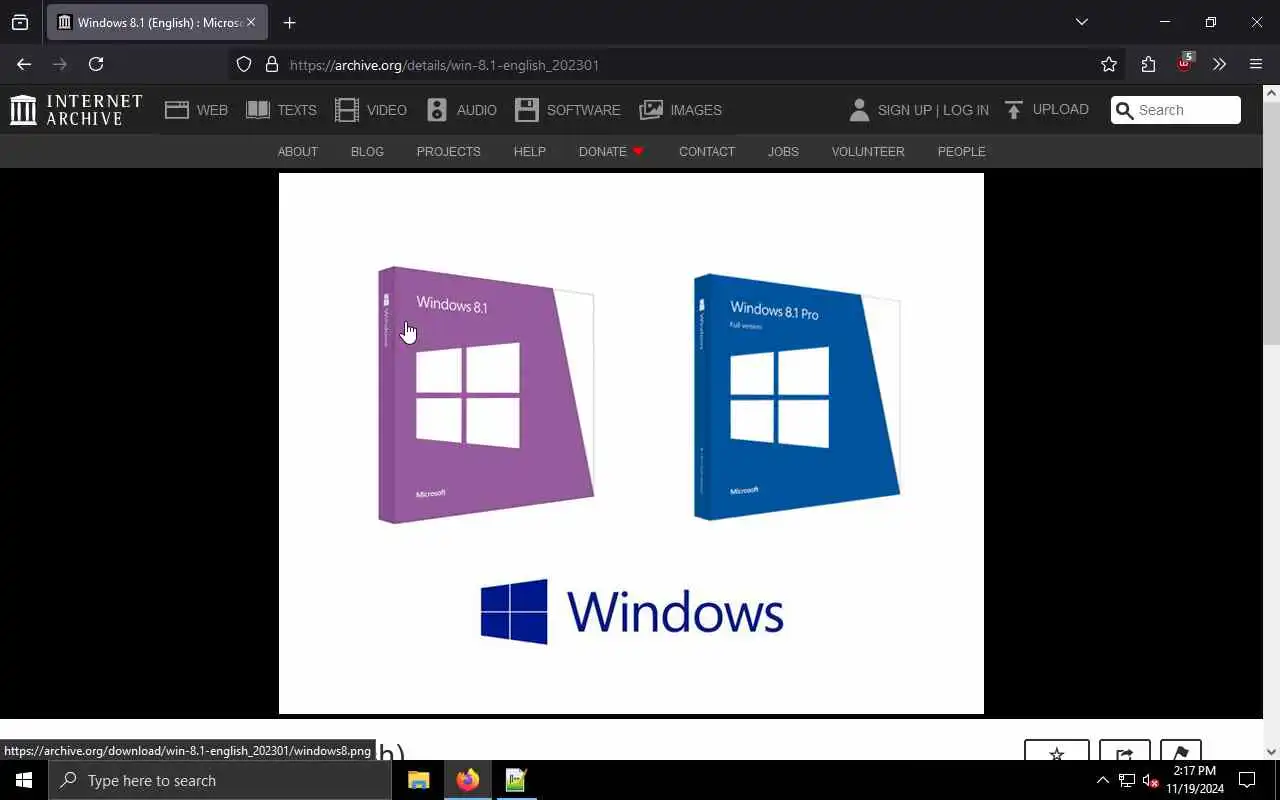Screen dimensions: 1280x800
Task: Open the IMAGES media section
Action: click(681, 110)
